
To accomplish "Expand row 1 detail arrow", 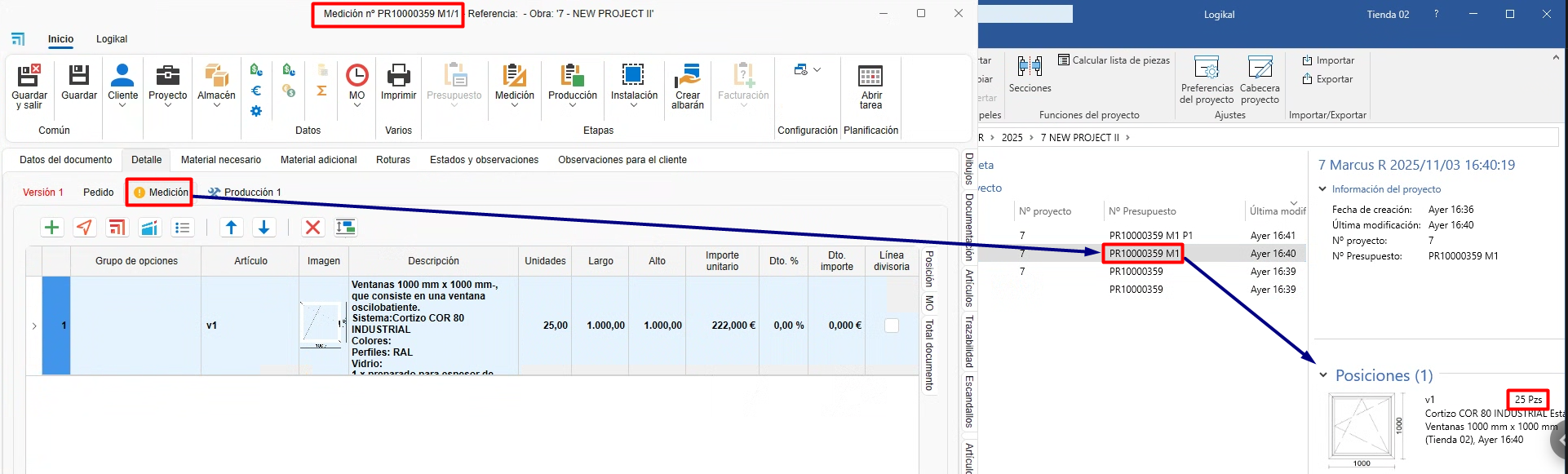I will 34,326.
